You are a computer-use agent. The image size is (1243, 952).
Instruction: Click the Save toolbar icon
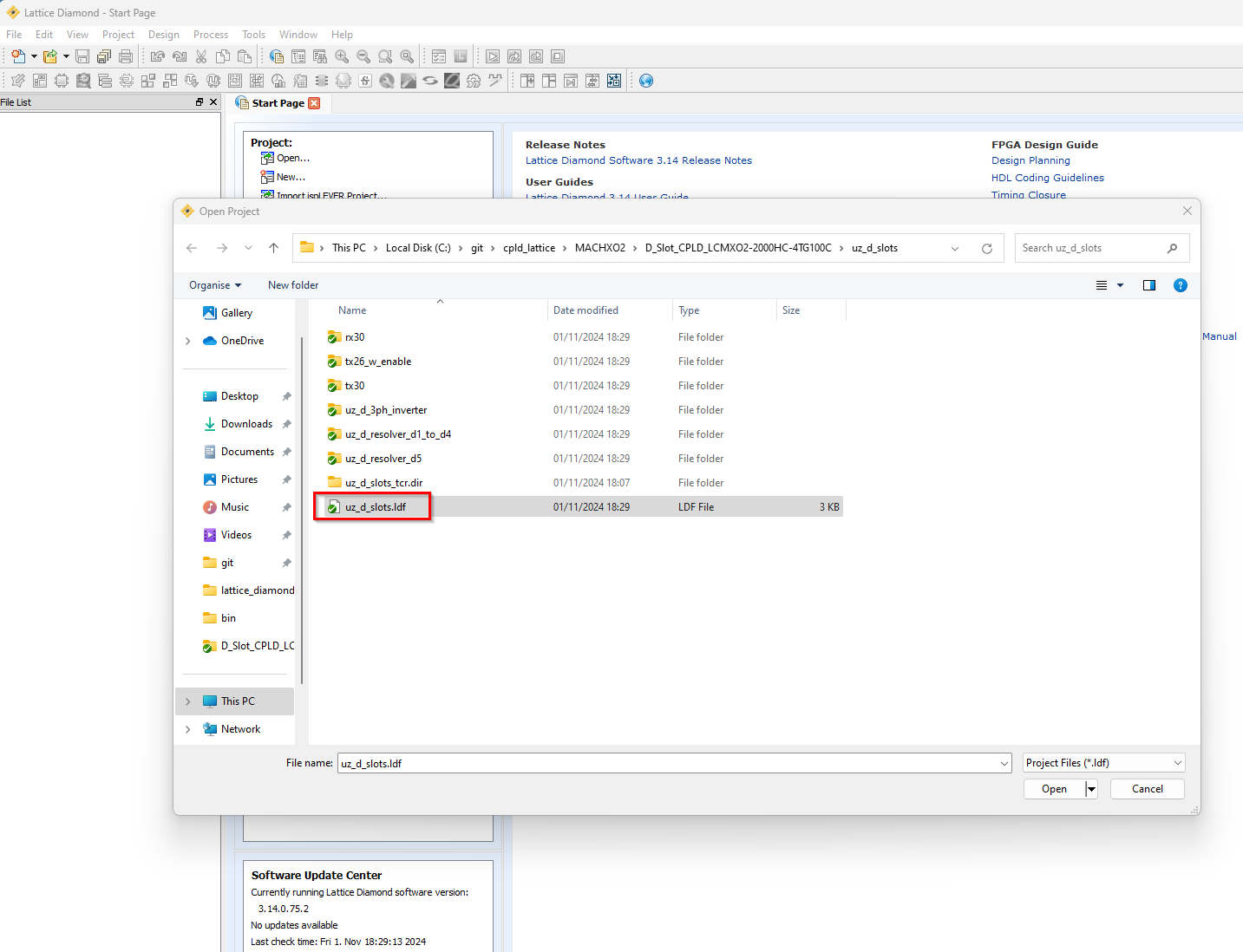[82, 56]
